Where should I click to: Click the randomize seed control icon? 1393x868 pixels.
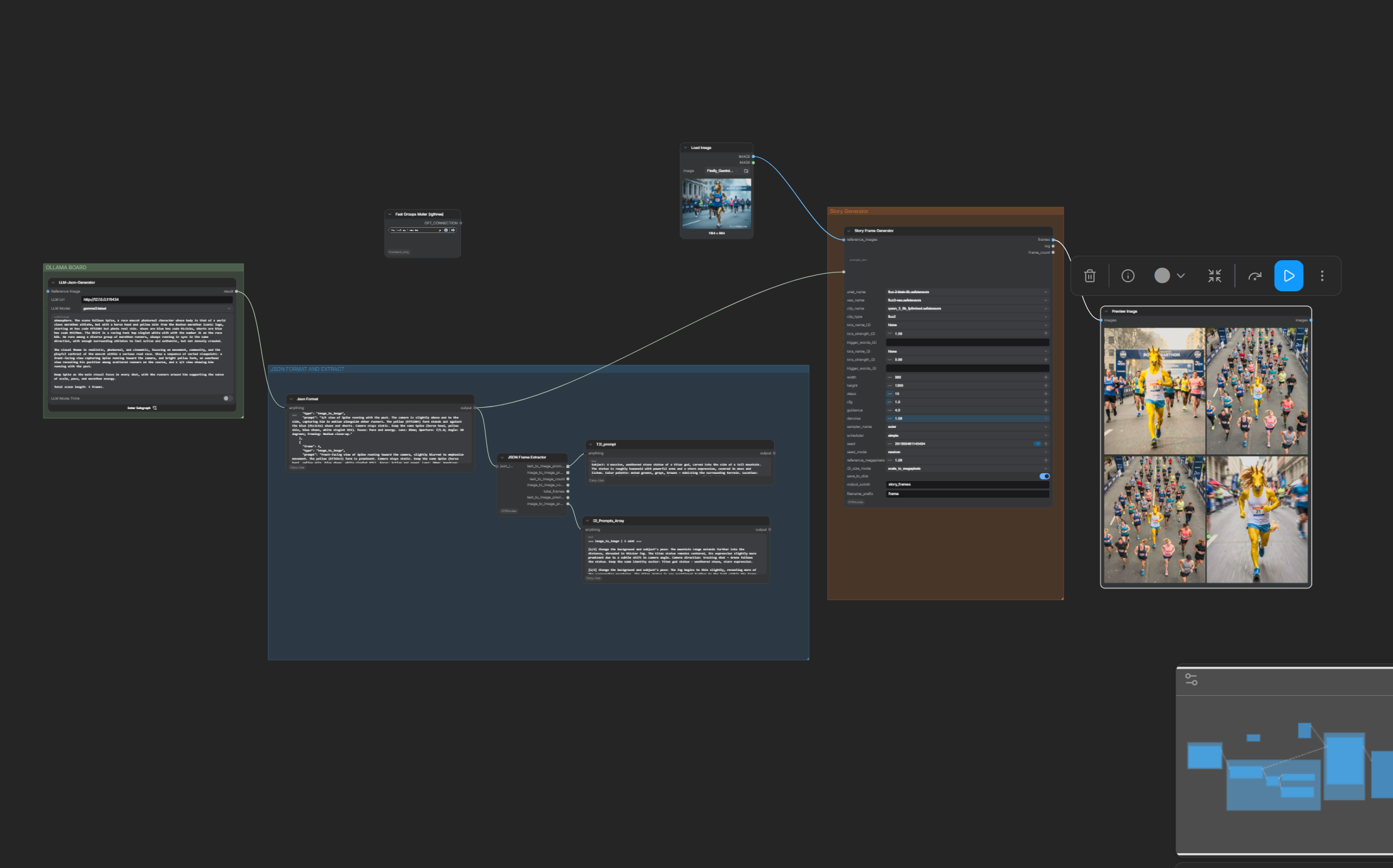[1037, 444]
